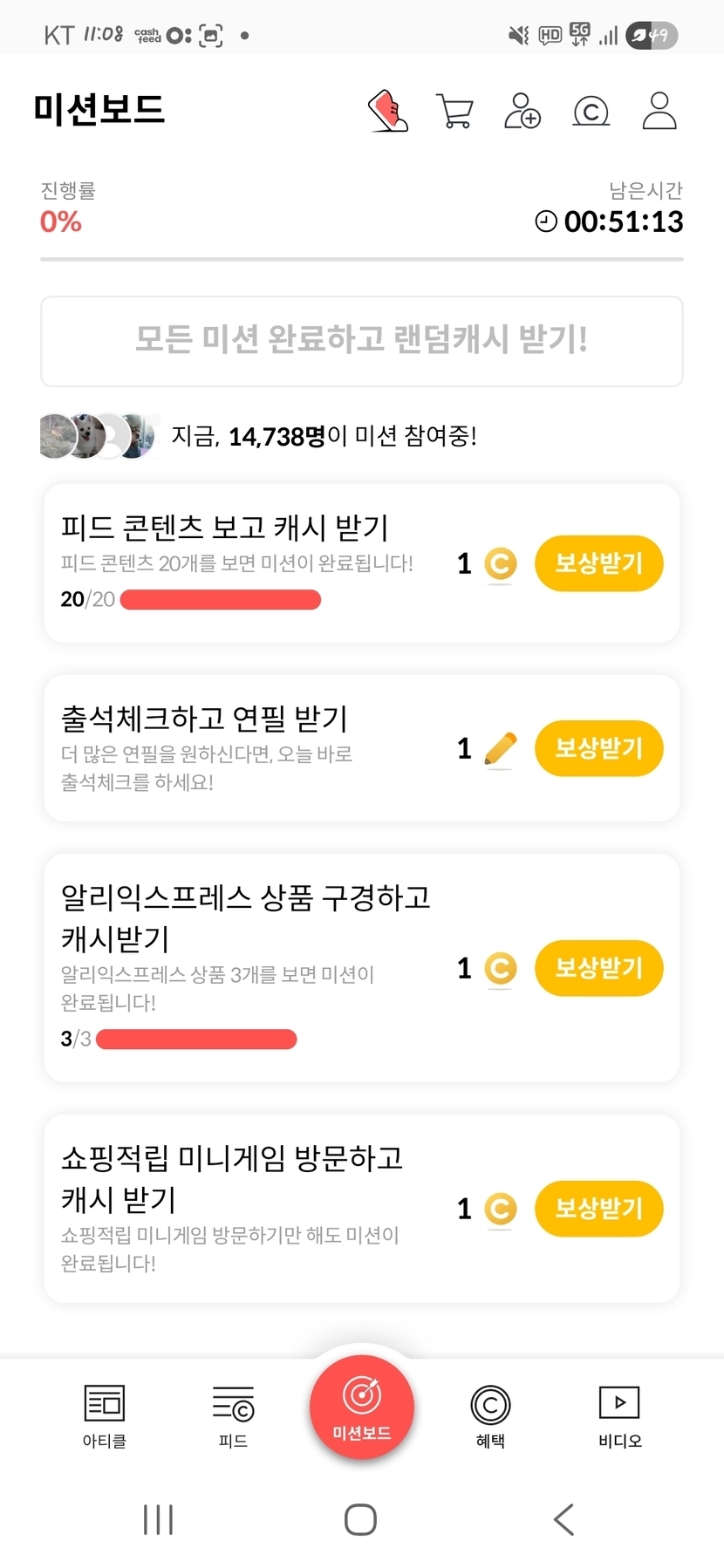Go to the 비디오 tab

pyautogui.click(x=619, y=1415)
